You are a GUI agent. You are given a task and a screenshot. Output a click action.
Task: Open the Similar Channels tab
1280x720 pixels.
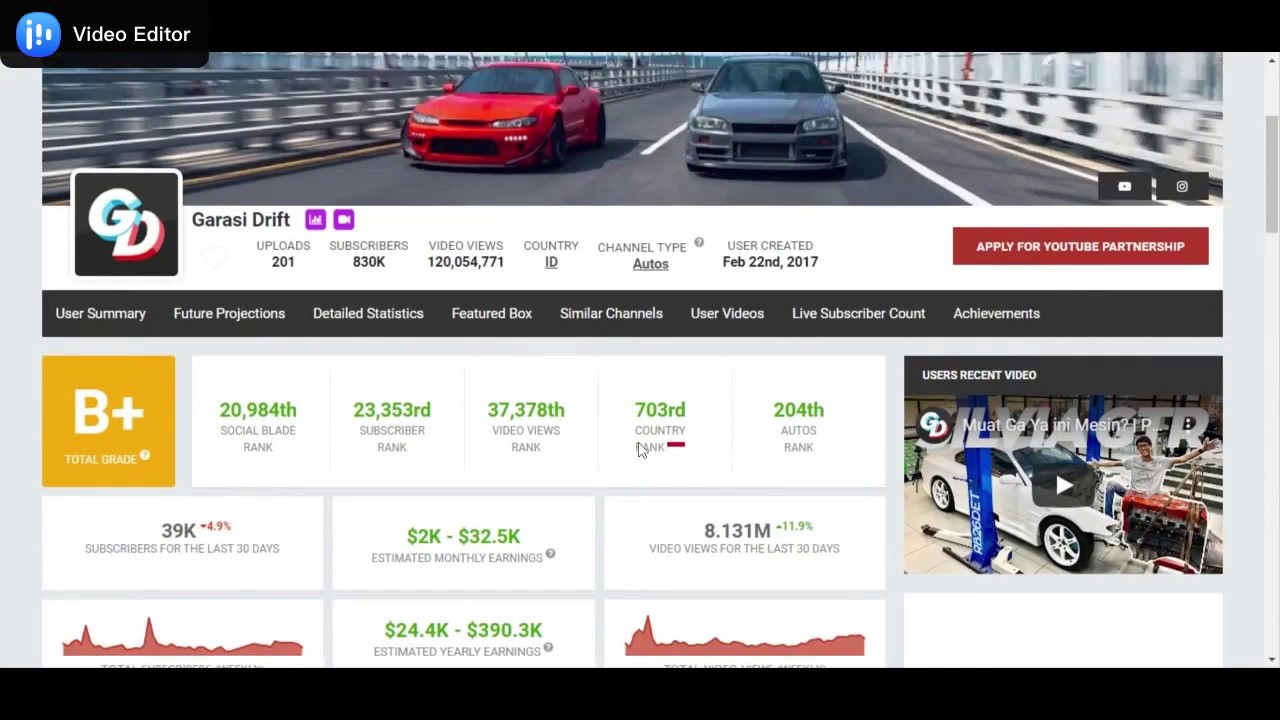click(611, 313)
